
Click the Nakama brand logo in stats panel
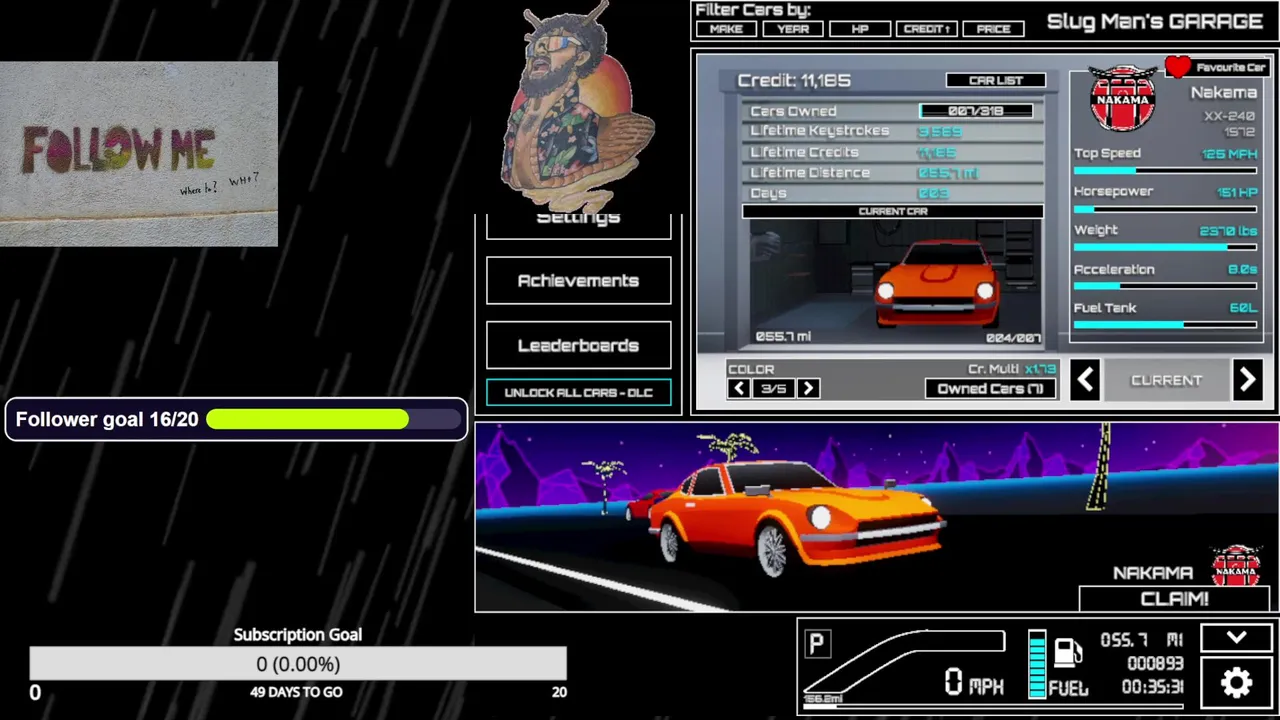click(x=1123, y=98)
